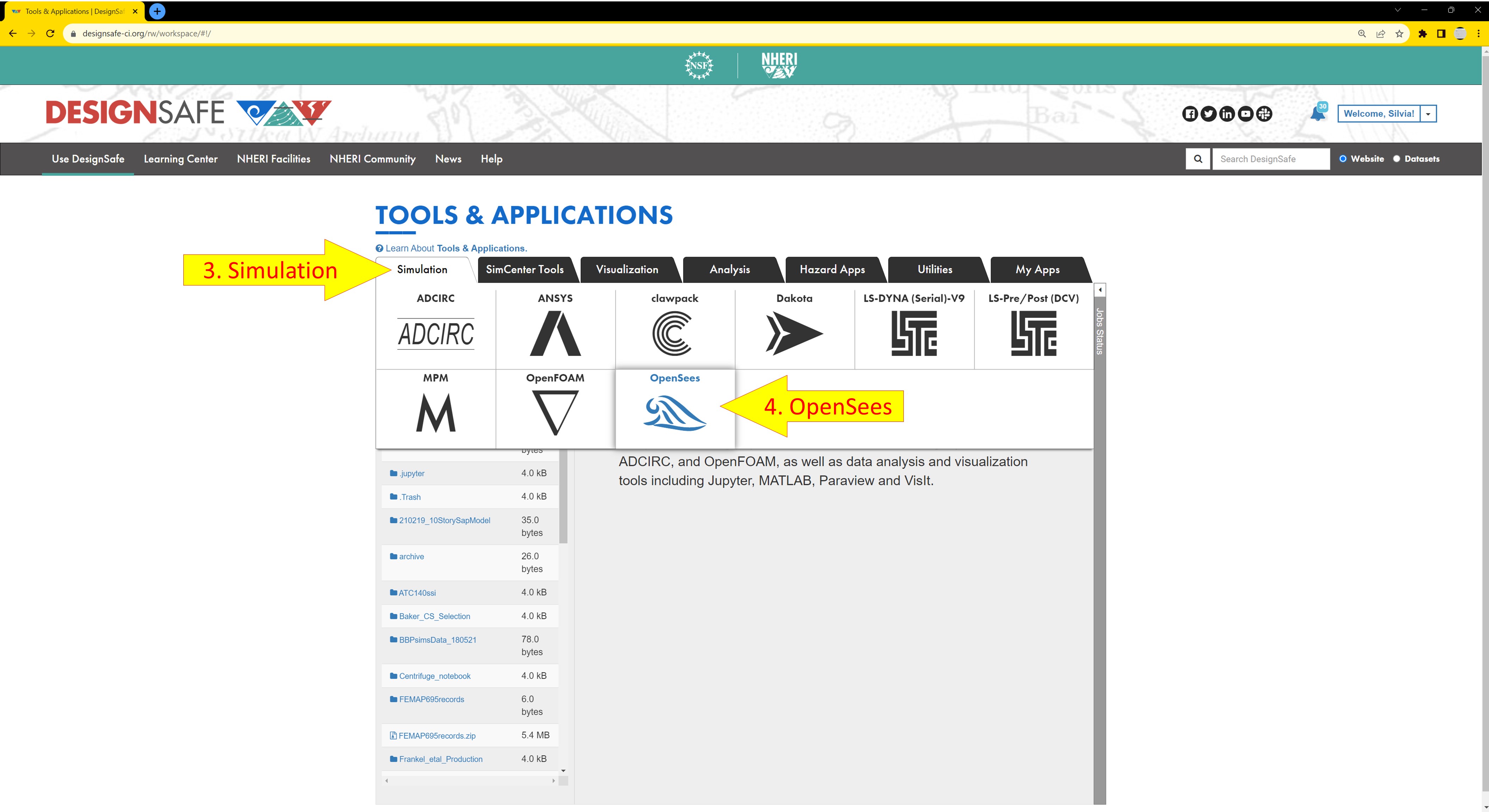The height and width of the screenshot is (812, 1489).
Task: Select the ANSYS app icon
Action: pos(555,333)
